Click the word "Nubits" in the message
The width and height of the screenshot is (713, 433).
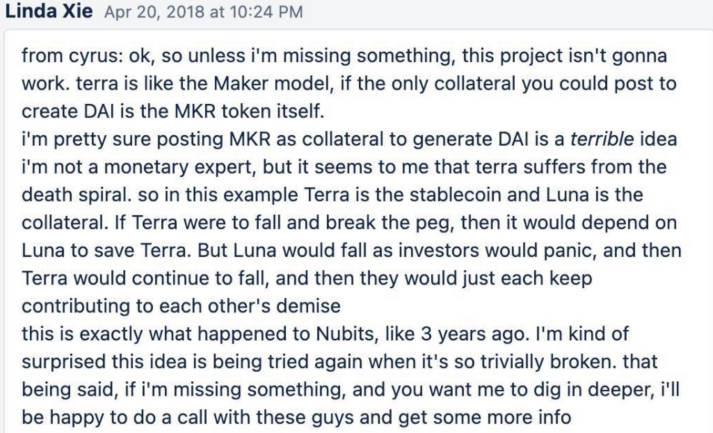click(345, 334)
